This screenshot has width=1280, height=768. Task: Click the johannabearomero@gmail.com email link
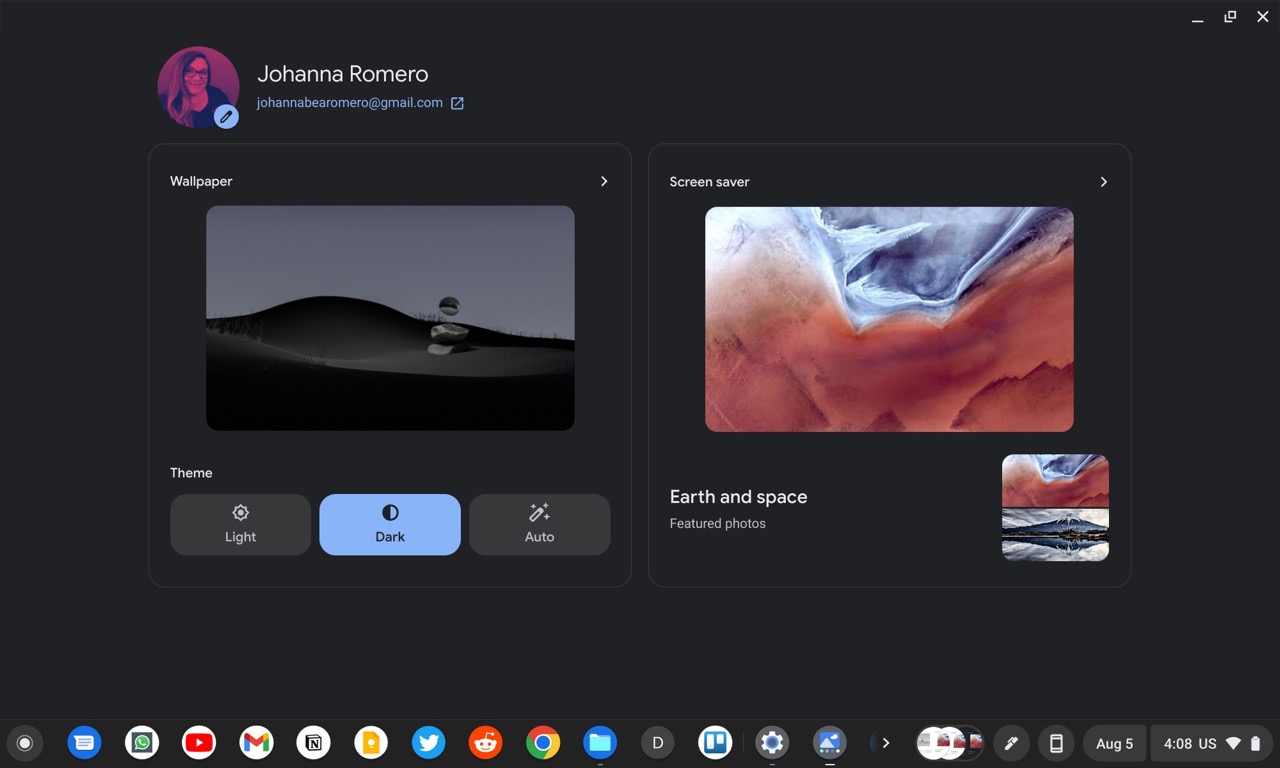click(x=349, y=103)
